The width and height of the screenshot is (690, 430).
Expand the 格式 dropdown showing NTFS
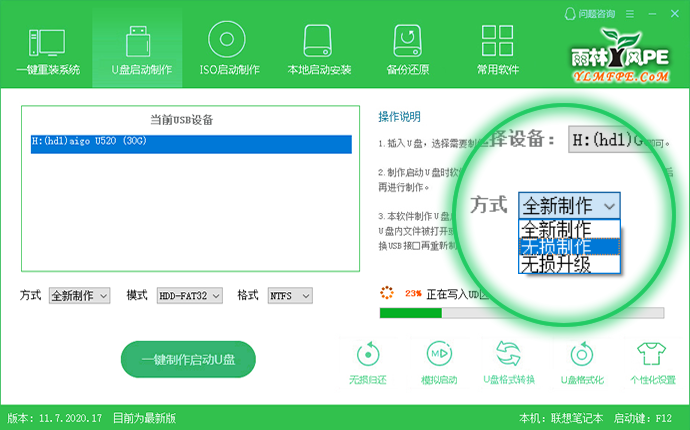pos(289,296)
